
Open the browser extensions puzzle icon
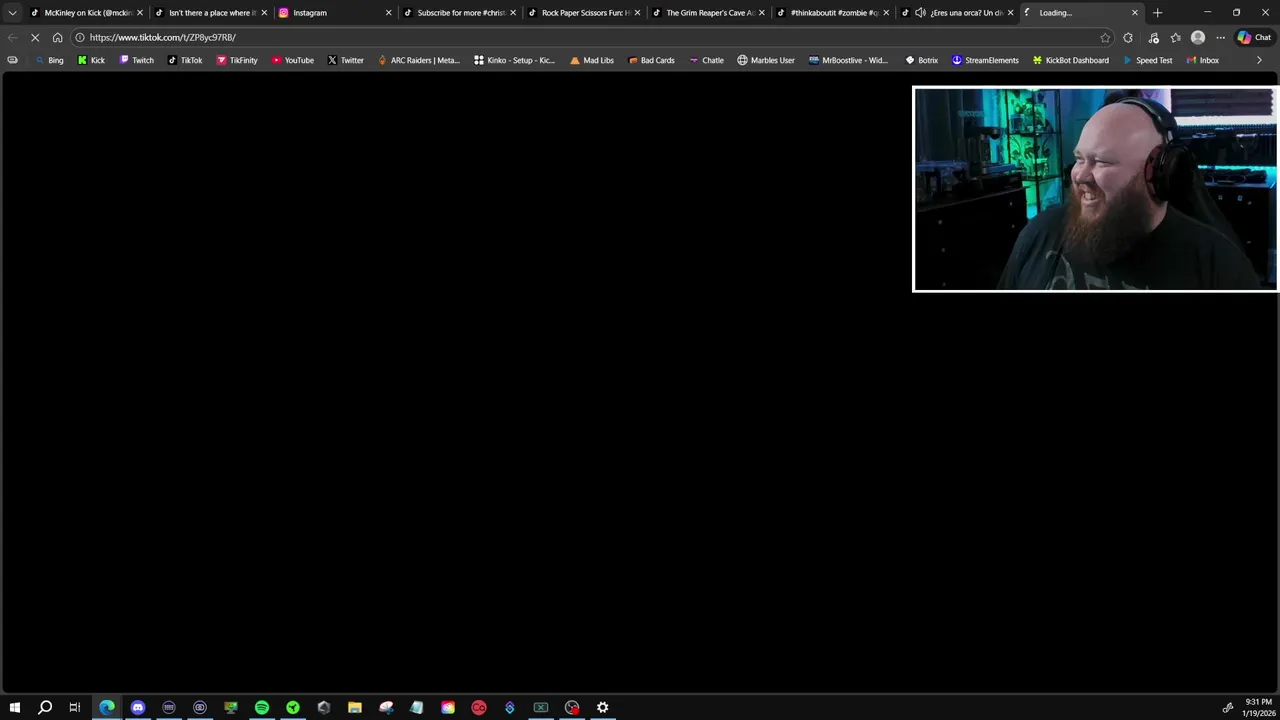pos(1128,37)
